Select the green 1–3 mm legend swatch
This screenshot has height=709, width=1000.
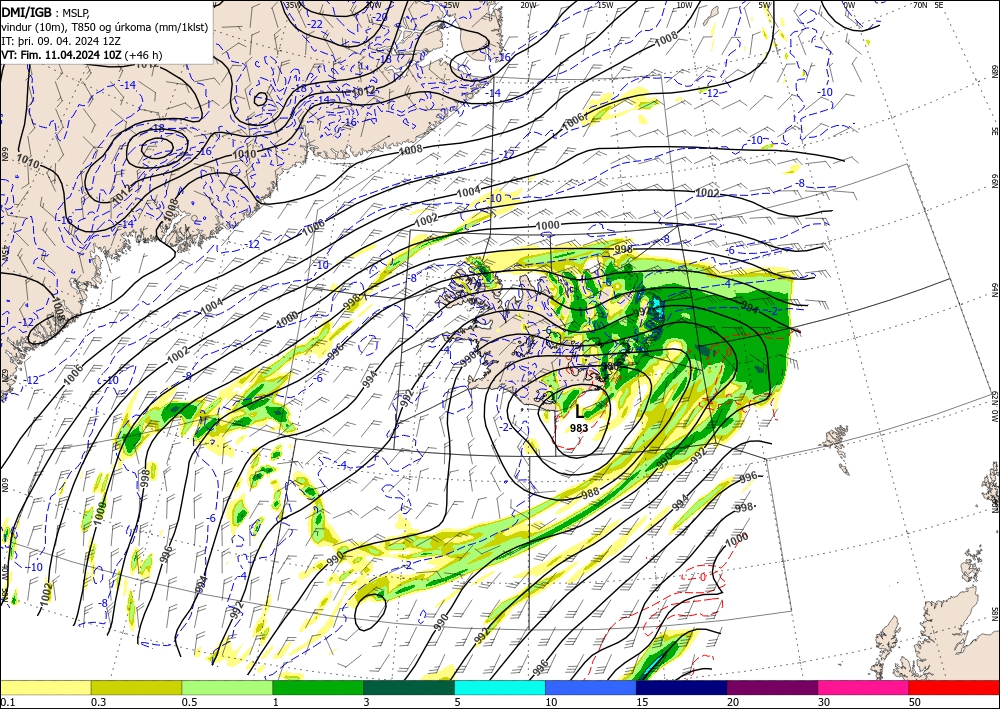pyautogui.click(x=318, y=687)
